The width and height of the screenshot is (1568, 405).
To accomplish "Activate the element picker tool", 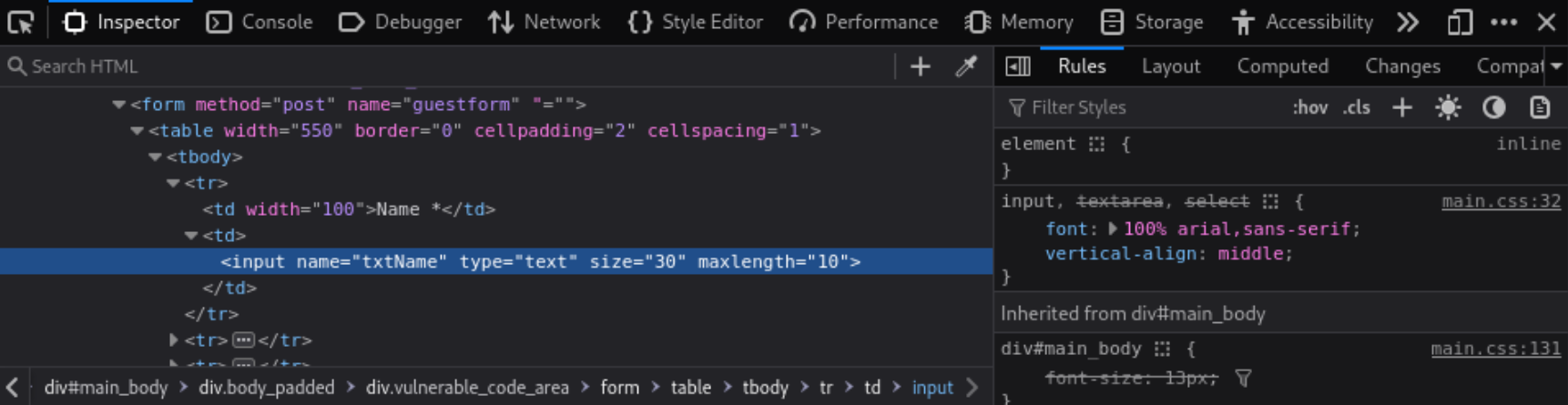I will 20,22.
